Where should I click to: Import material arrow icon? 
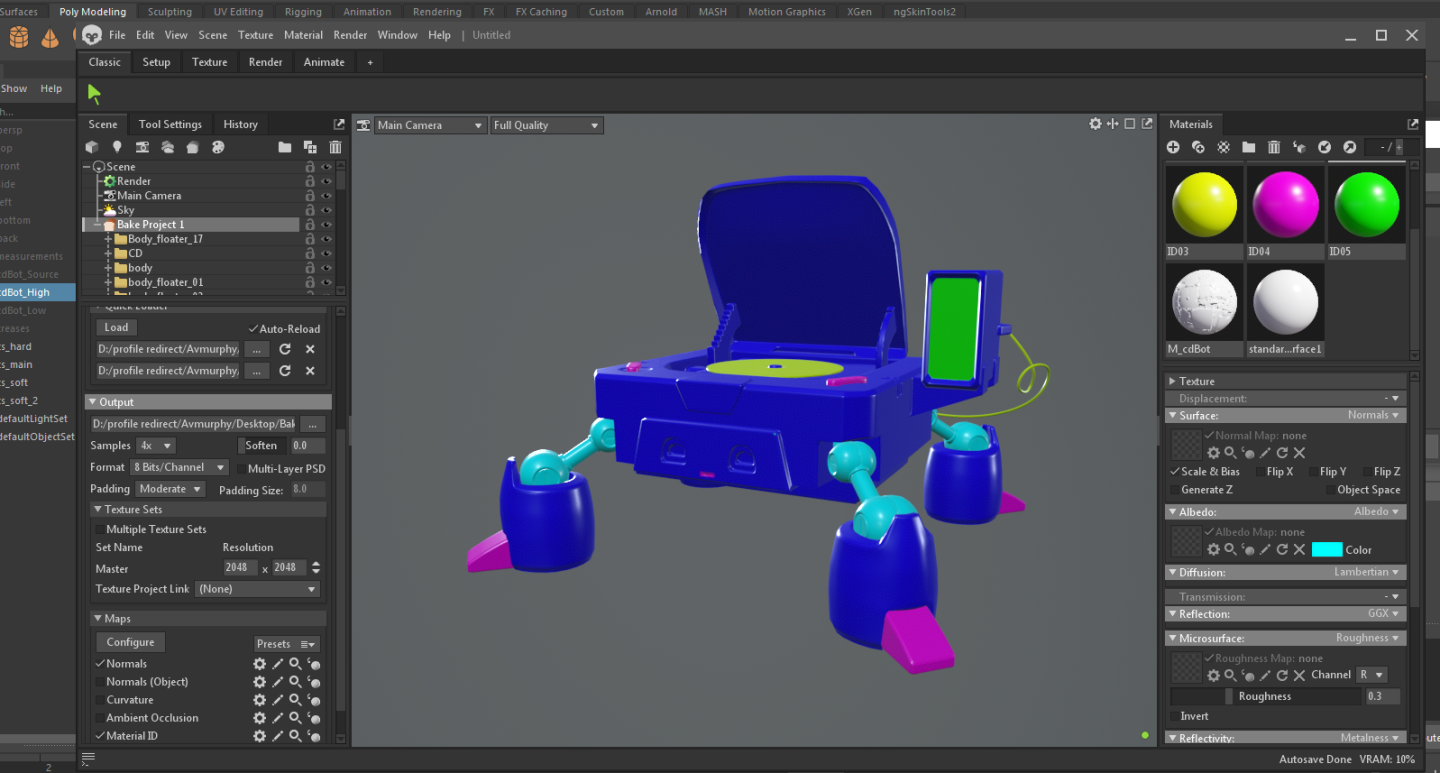click(1324, 147)
